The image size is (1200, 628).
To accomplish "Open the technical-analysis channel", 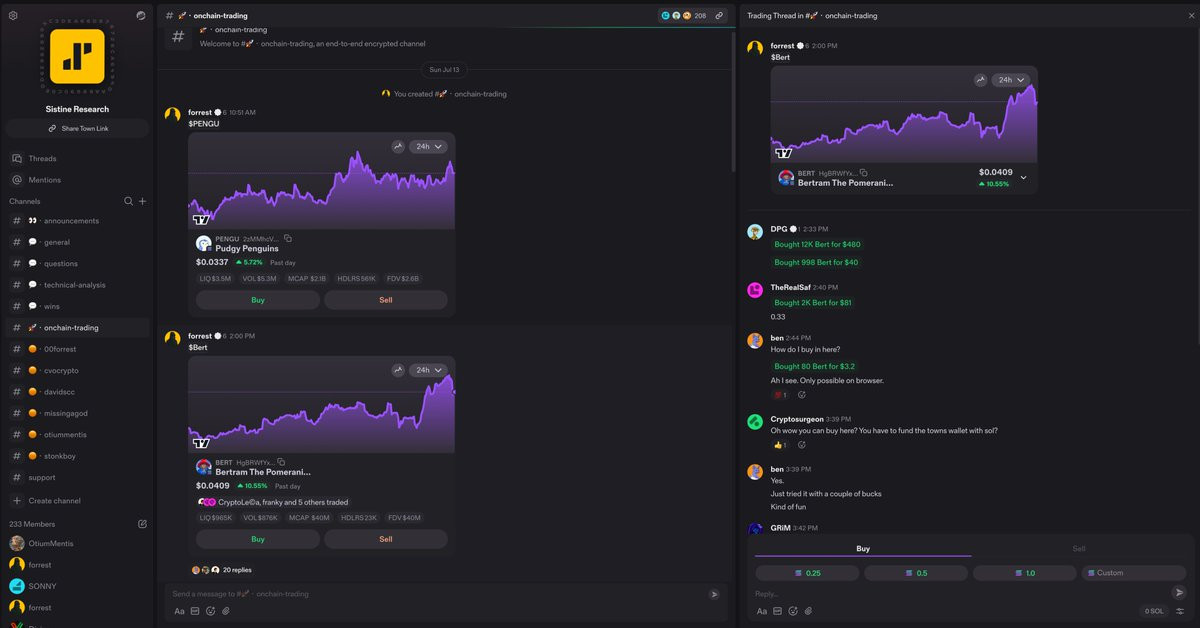I will point(77,285).
